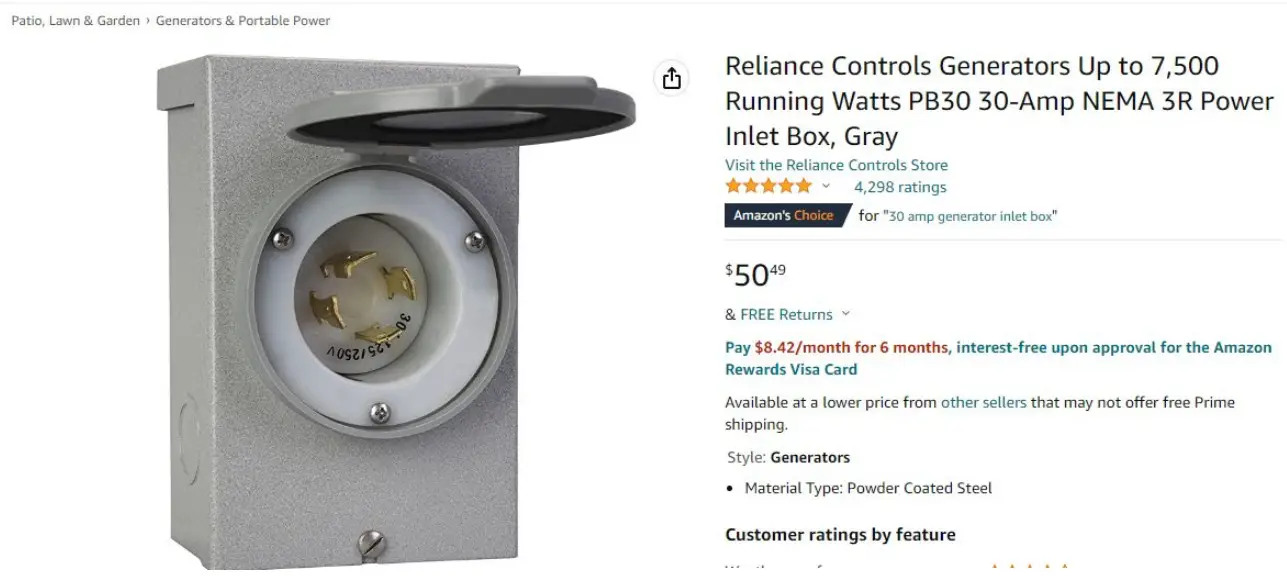Click the breadcrumb separator arrow
Screen dimensions: 1287x581
click(148, 21)
